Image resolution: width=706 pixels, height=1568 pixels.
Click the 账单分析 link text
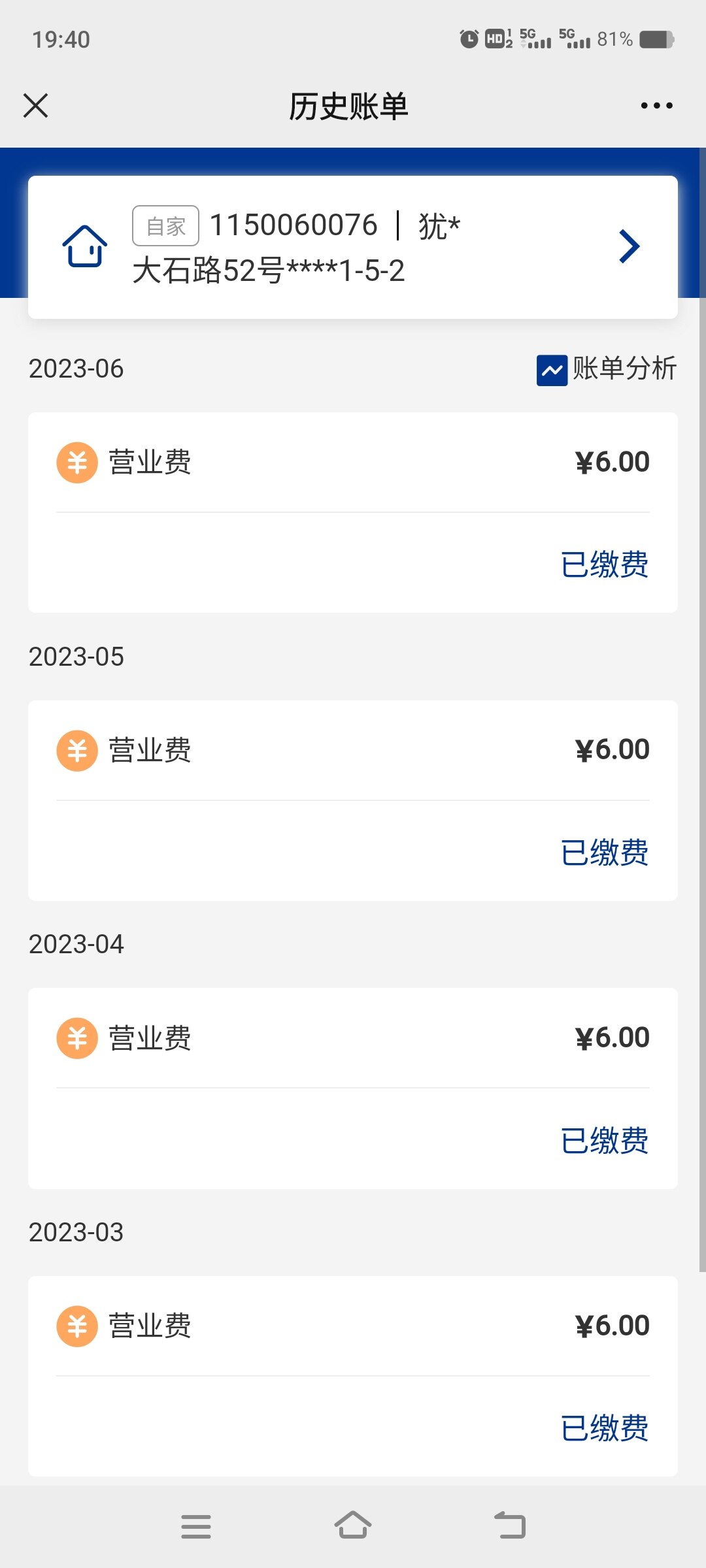click(624, 368)
